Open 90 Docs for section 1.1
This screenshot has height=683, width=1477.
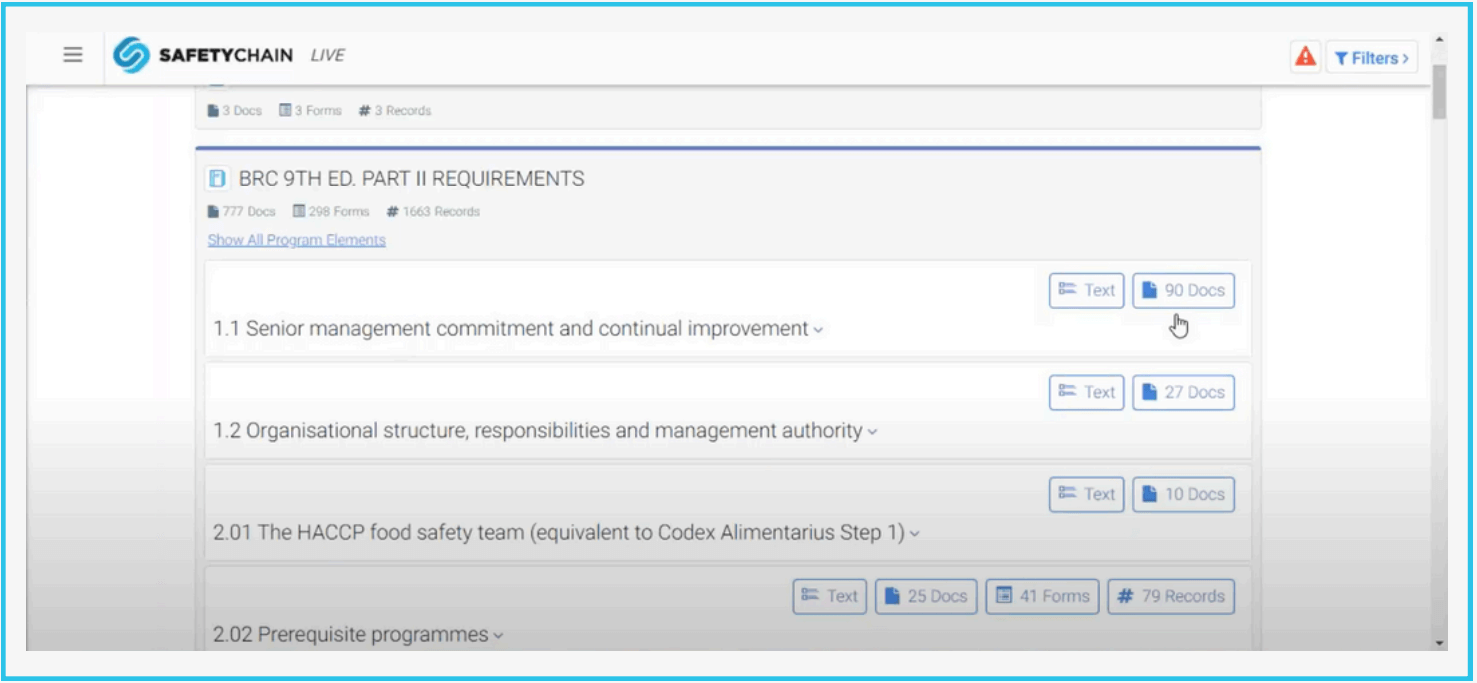[x=1184, y=290]
